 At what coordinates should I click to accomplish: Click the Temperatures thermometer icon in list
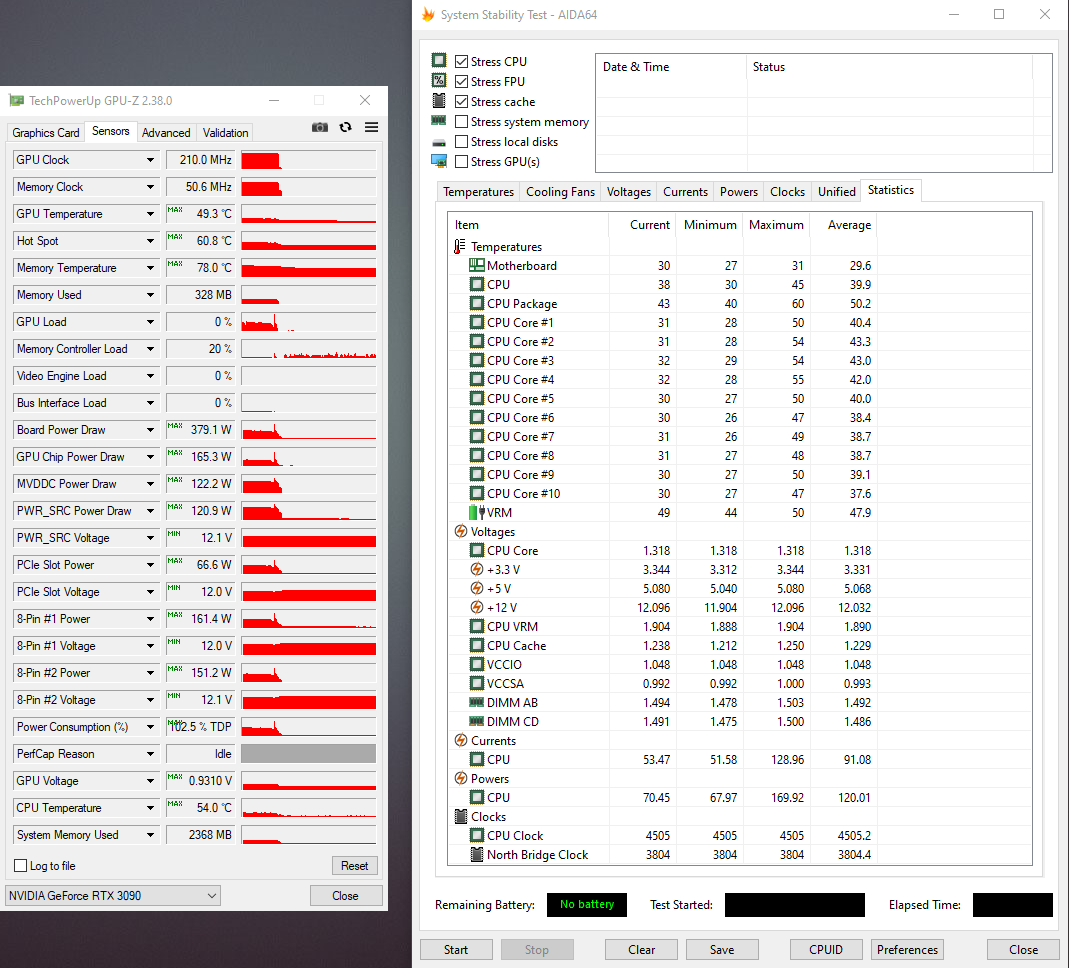click(x=460, y=247)
